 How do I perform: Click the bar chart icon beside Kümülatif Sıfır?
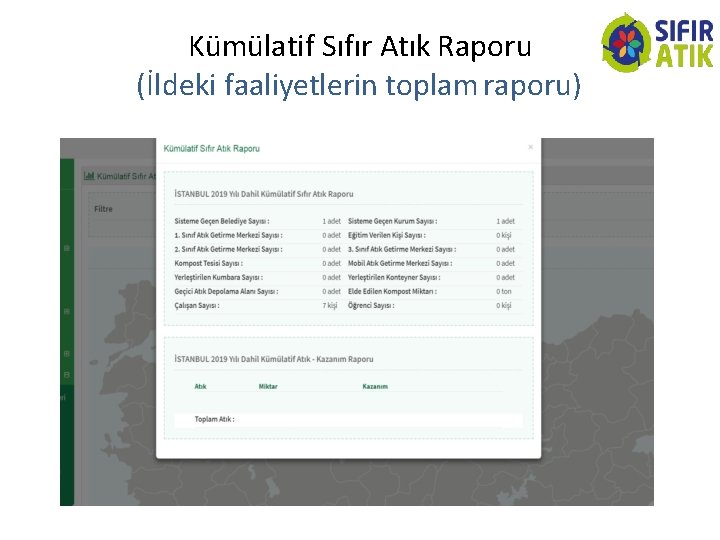click(x=89, y=176)
